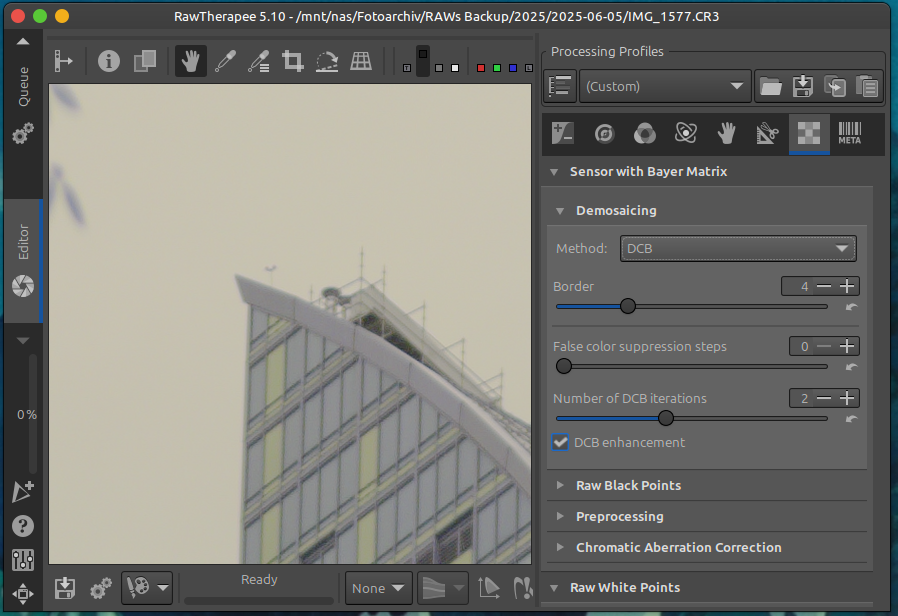Disable the DCB enhancement checkbox

[x=560, y=443]
